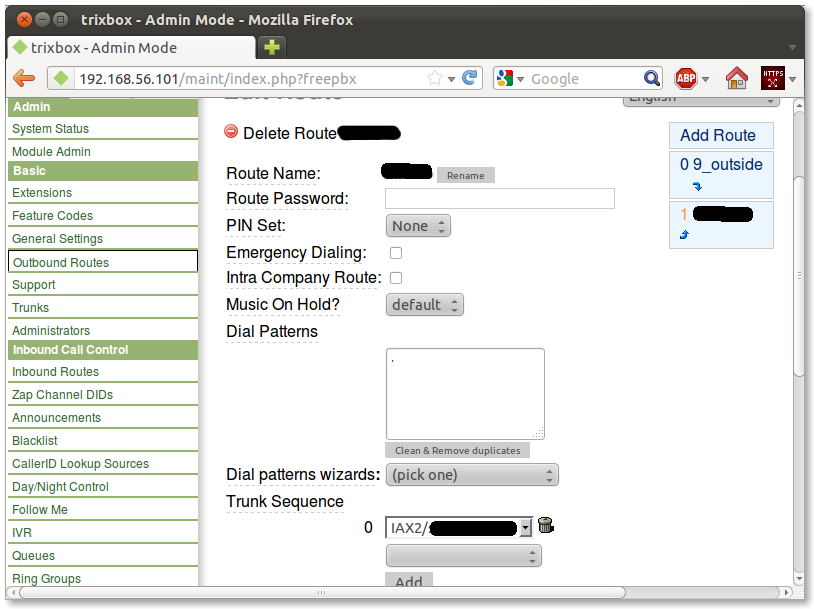Go to Extensions in sidebar
The image size is (814, 609).
(42, 193)
